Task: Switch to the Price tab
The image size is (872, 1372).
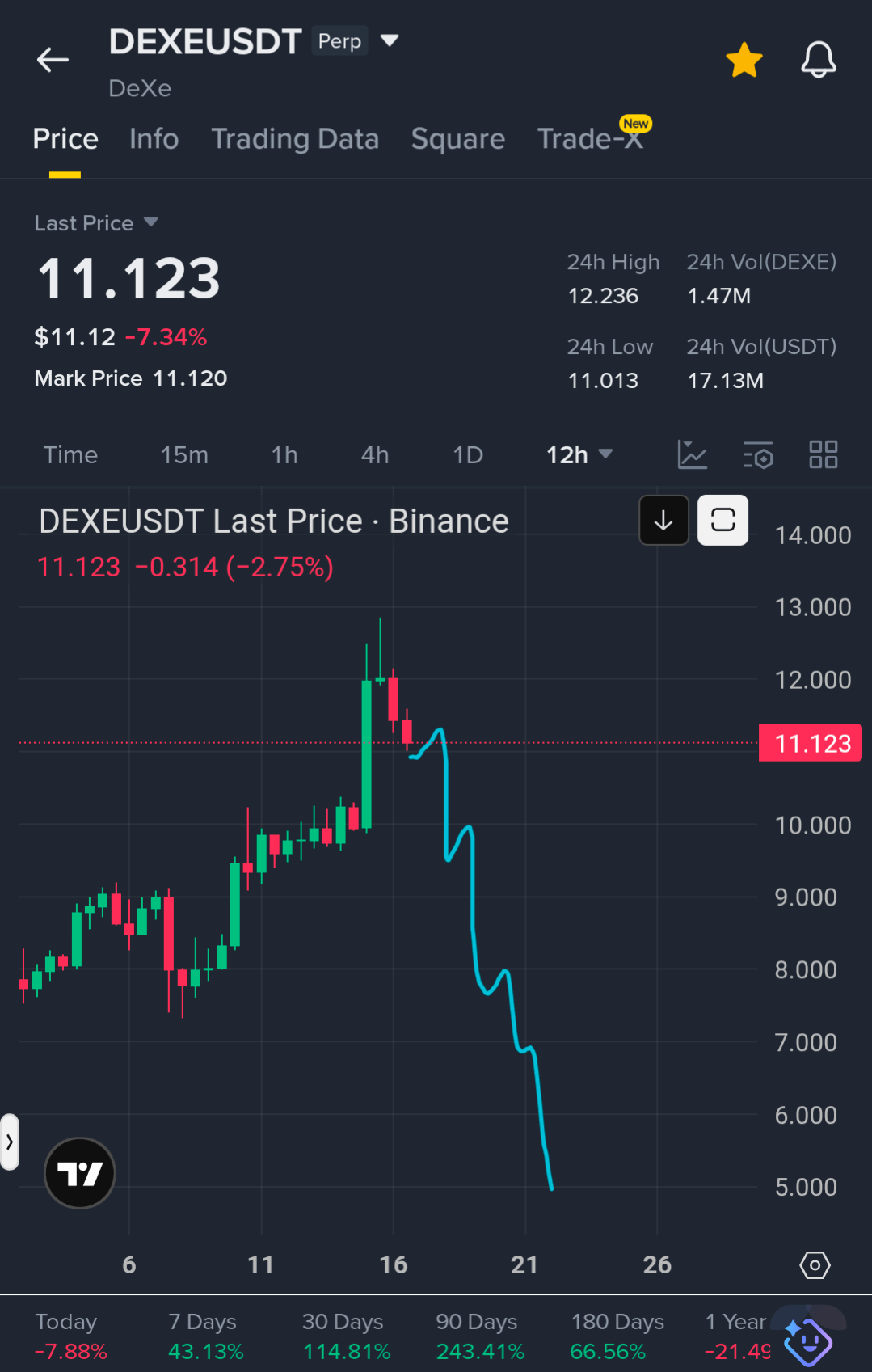Action: pyautogui.click(x=65, y=139)
